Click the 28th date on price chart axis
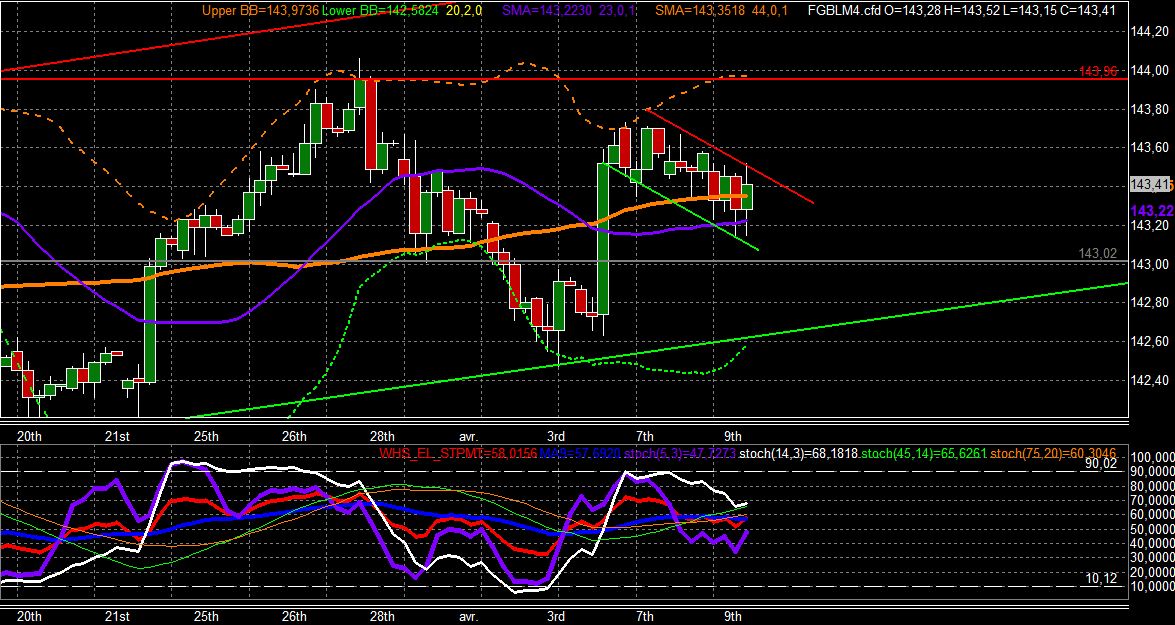This screenshot has height=625, width=1175. pyautogui.click(x=382, y=436)
